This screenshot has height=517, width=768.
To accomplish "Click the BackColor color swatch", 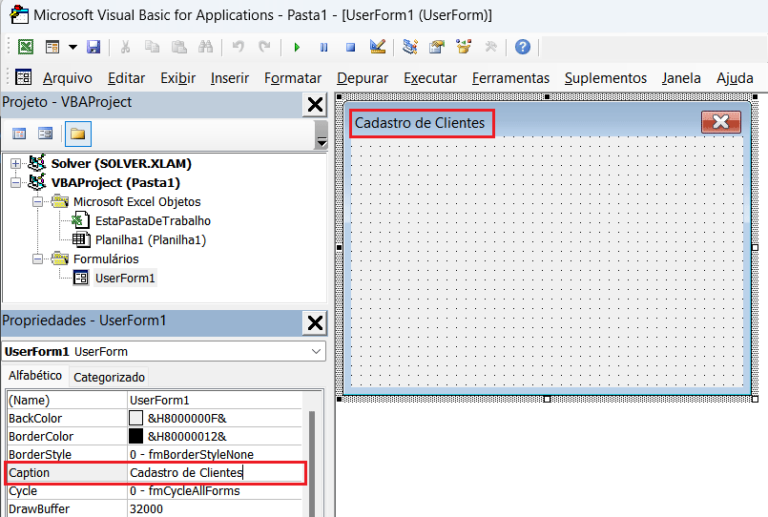I will click(x=136, y=418).
